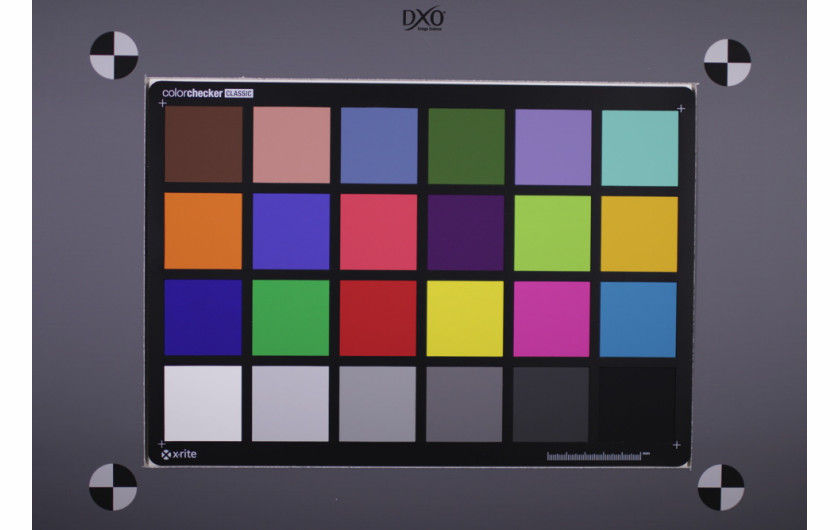The height and width of the screenshot is (530, 840).
Task: Select the dark charcoal gray patch
Action: tap(551, 405)
